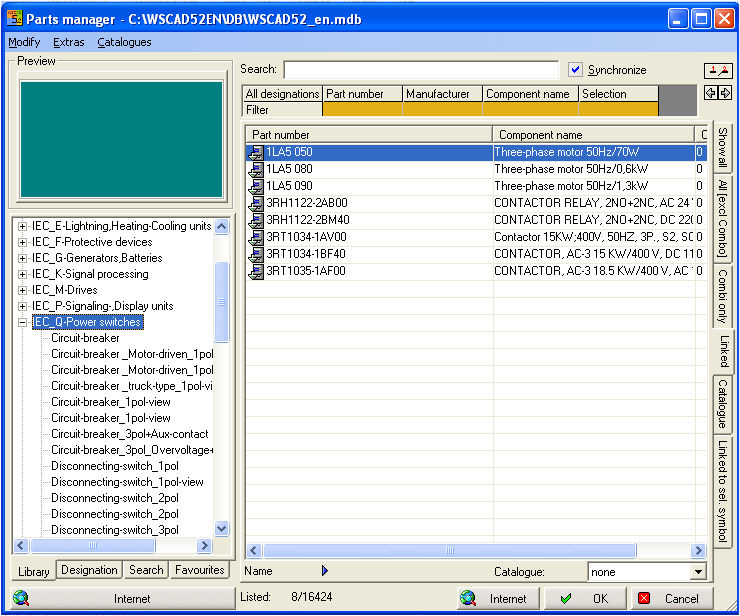This screenshot has width=740, height=616.
Task: Expand IEC_K-Signal processing node
Action: pos(22,275)
